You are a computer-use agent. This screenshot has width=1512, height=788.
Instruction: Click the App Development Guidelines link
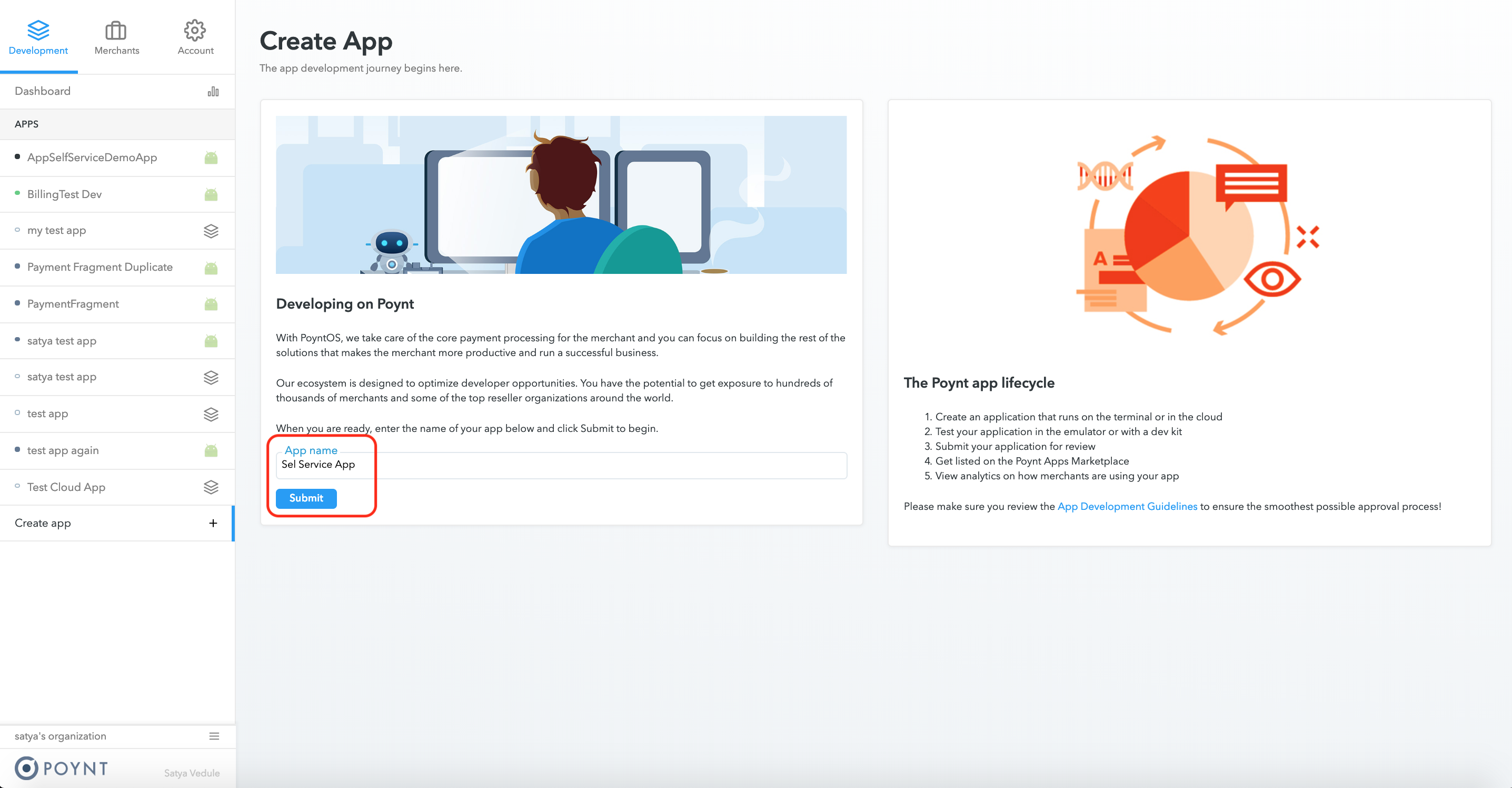pyautogui.click(x=1127, y=505)
